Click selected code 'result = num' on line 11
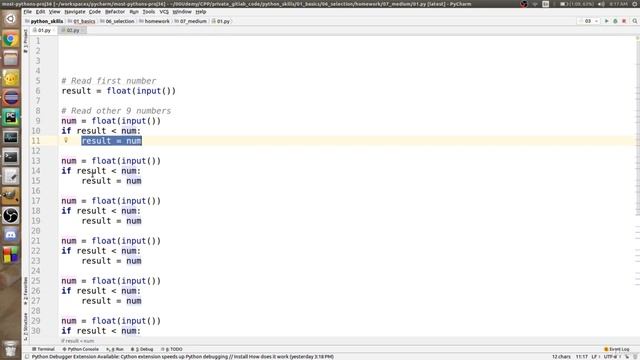Image resolution: width=640 pixels, height=360 pixels. tap(111, 141)
